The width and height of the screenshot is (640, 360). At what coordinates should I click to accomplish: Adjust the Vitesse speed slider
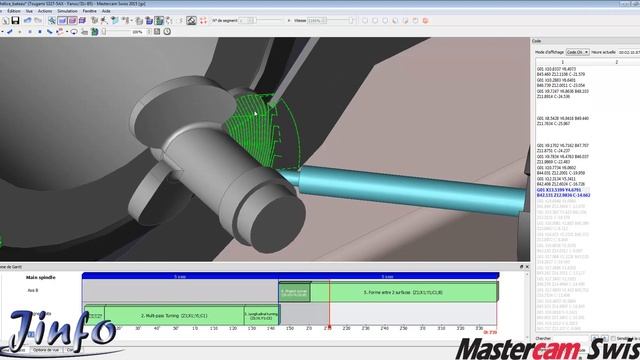click(x=341, y=20)
